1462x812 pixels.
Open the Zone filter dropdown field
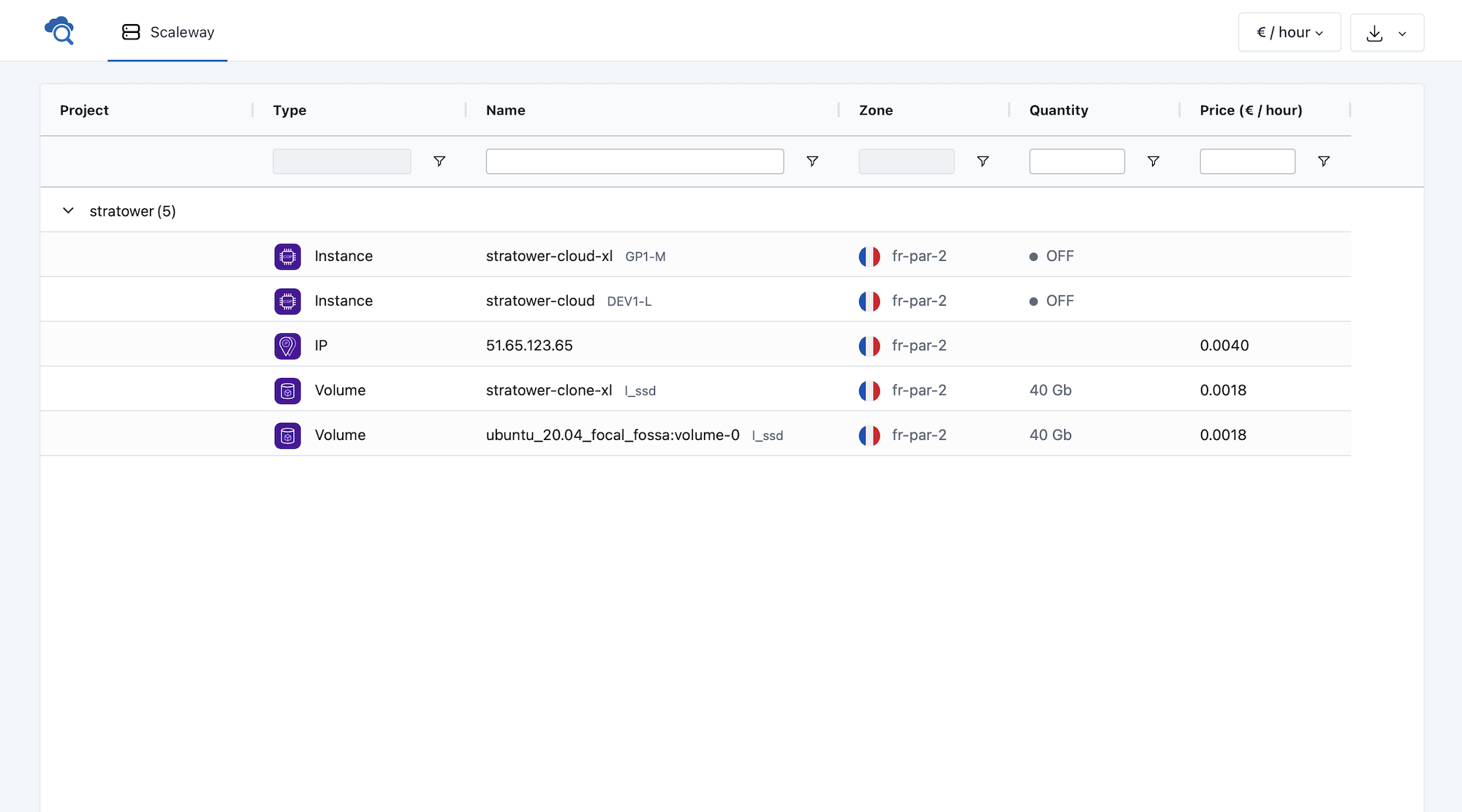pyautogui.click(x=906, y=161)
